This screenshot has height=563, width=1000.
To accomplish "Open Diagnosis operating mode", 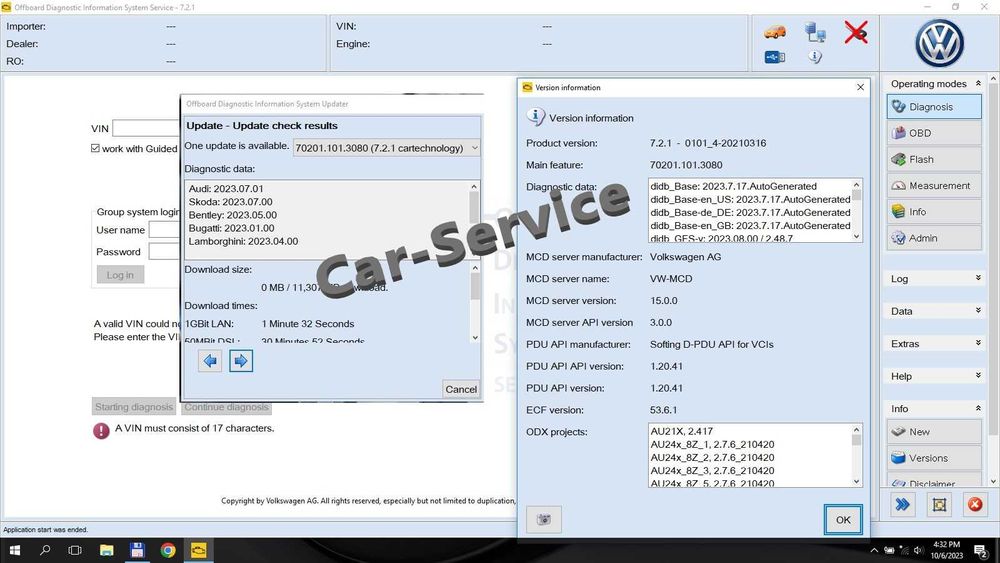I will (934, 106).
